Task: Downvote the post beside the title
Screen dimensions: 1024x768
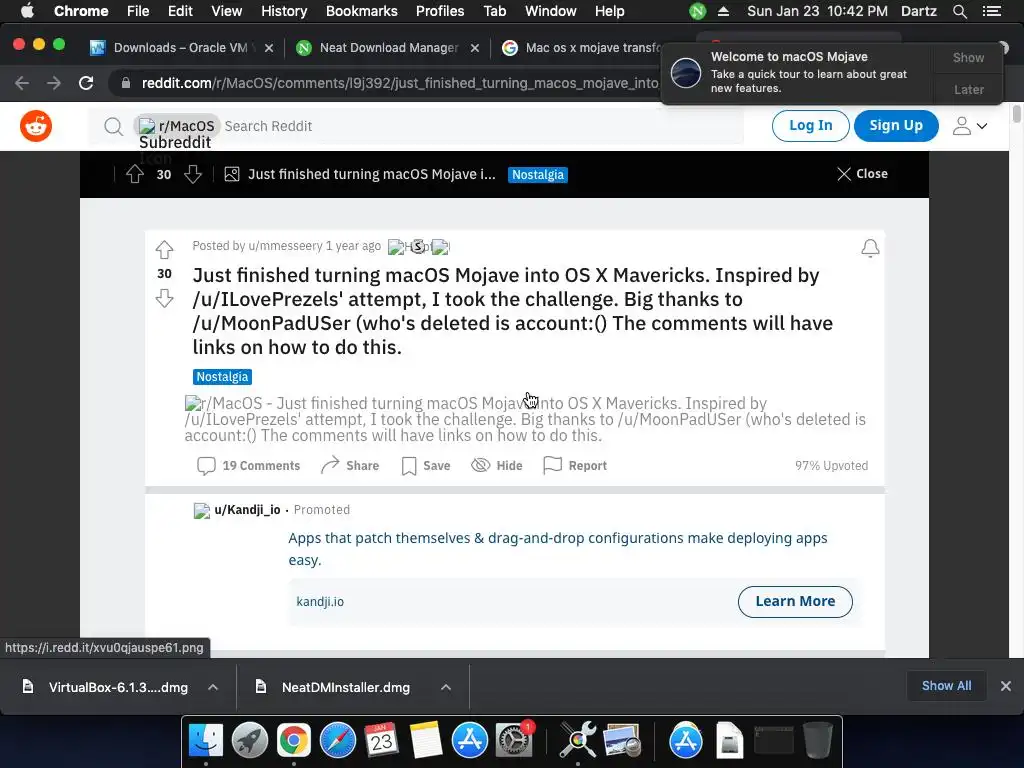Action: click(x=165, y=298)
